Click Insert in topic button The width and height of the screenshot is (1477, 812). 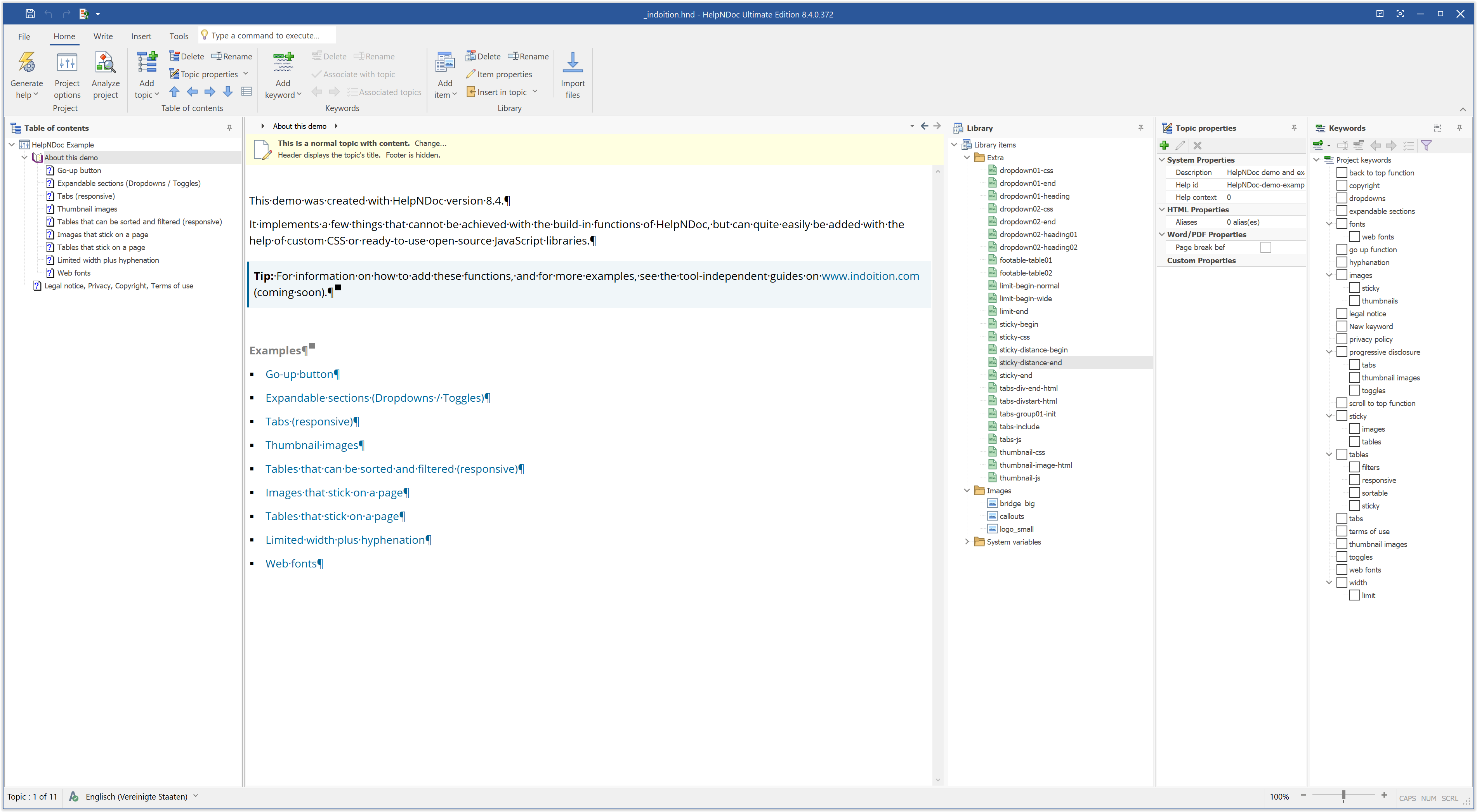point(496,92)
